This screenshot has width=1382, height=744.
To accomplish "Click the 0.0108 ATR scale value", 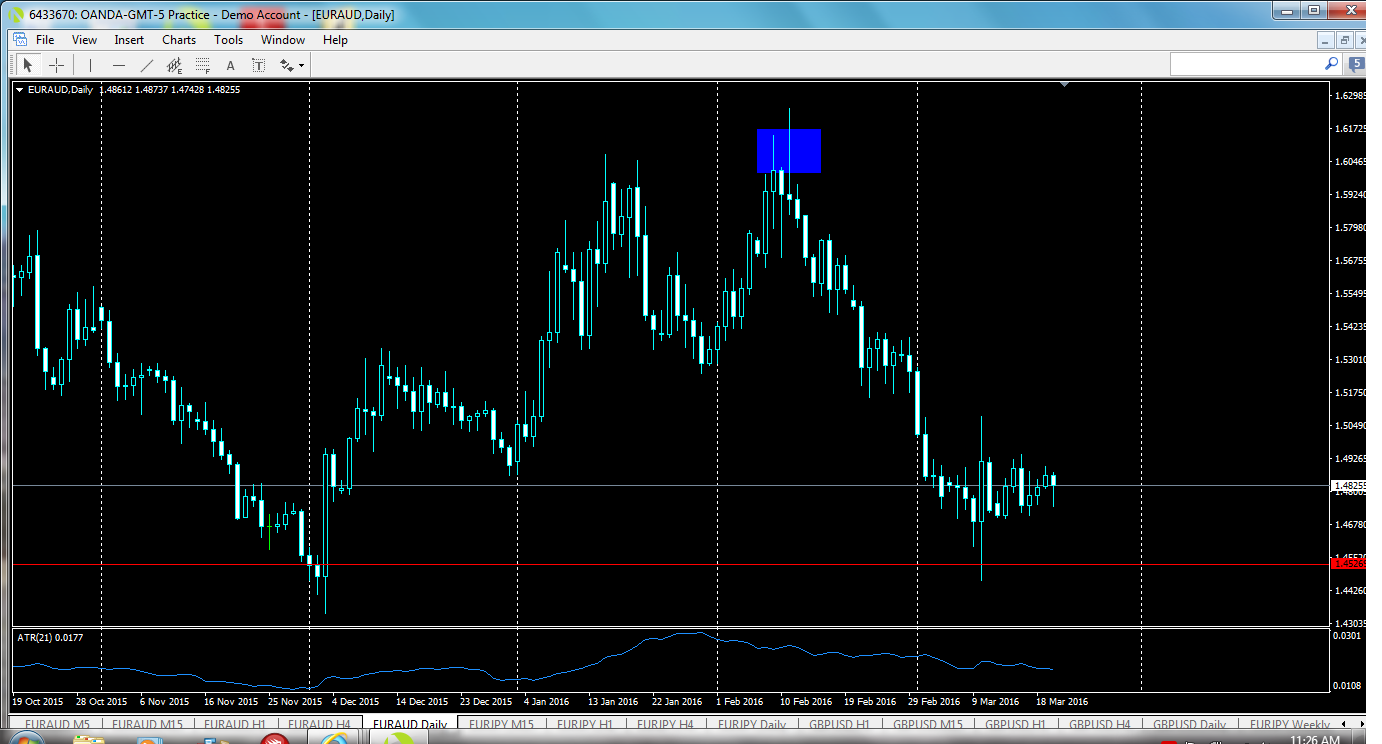I will 1348,686.
